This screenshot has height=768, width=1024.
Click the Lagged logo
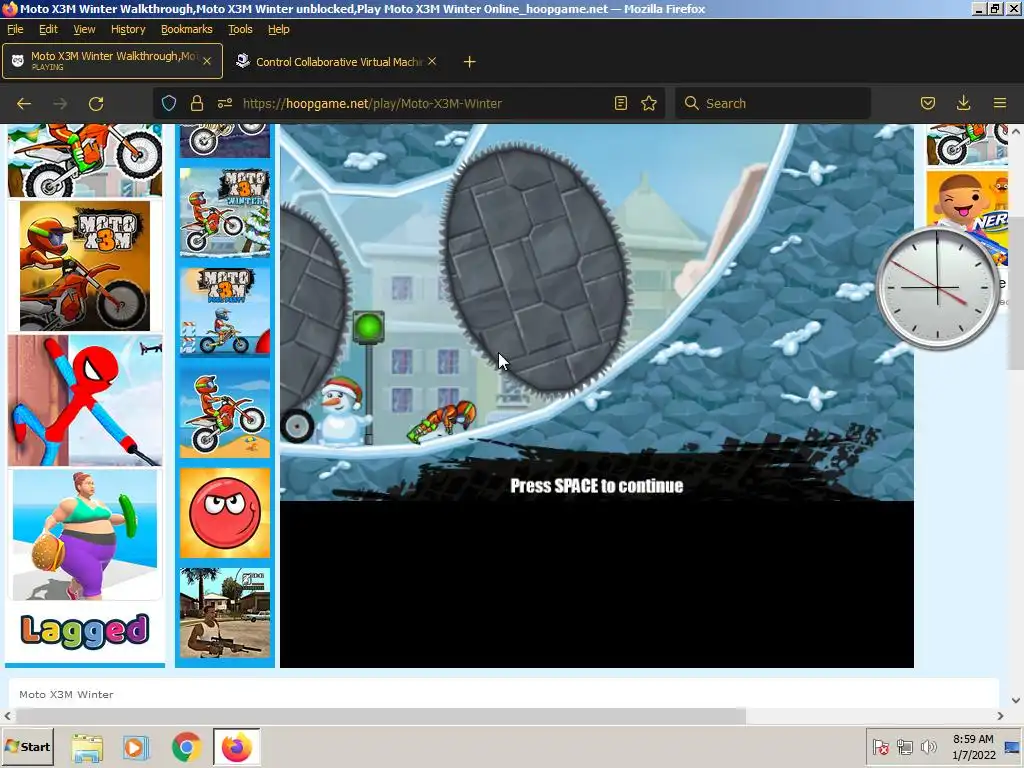[85, 632]
